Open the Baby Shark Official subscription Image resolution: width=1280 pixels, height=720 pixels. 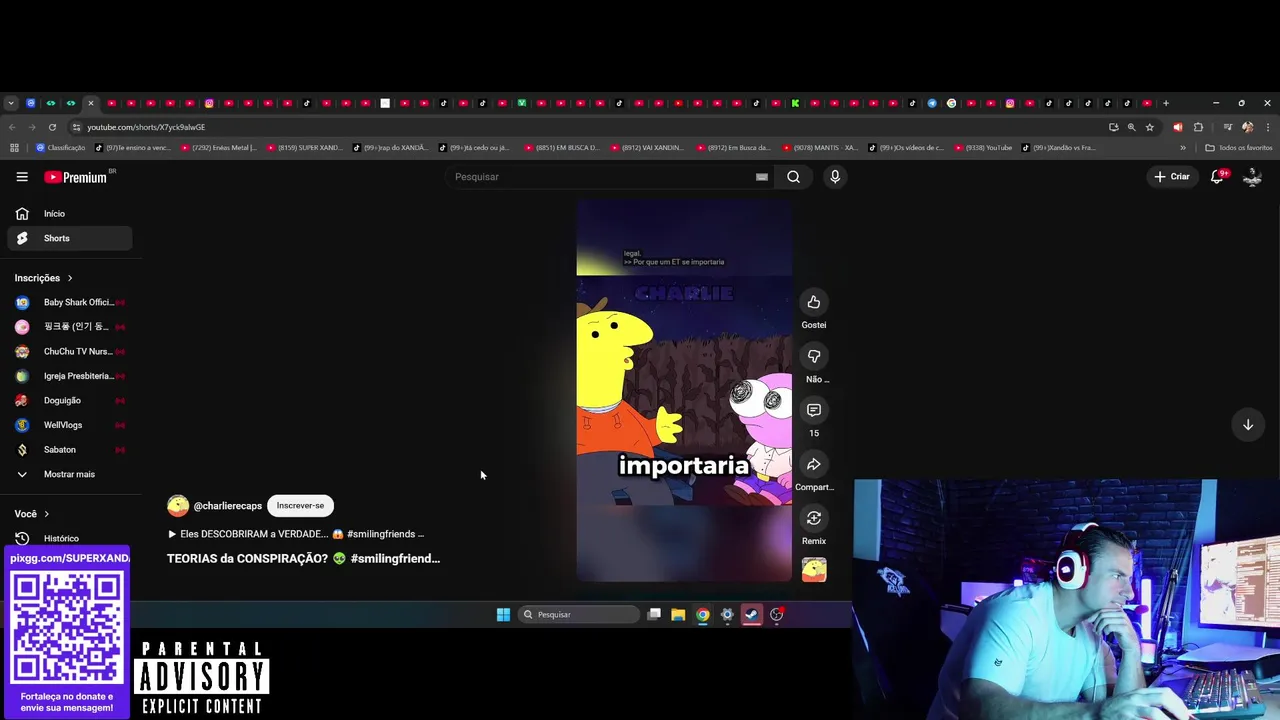(69, 302)
